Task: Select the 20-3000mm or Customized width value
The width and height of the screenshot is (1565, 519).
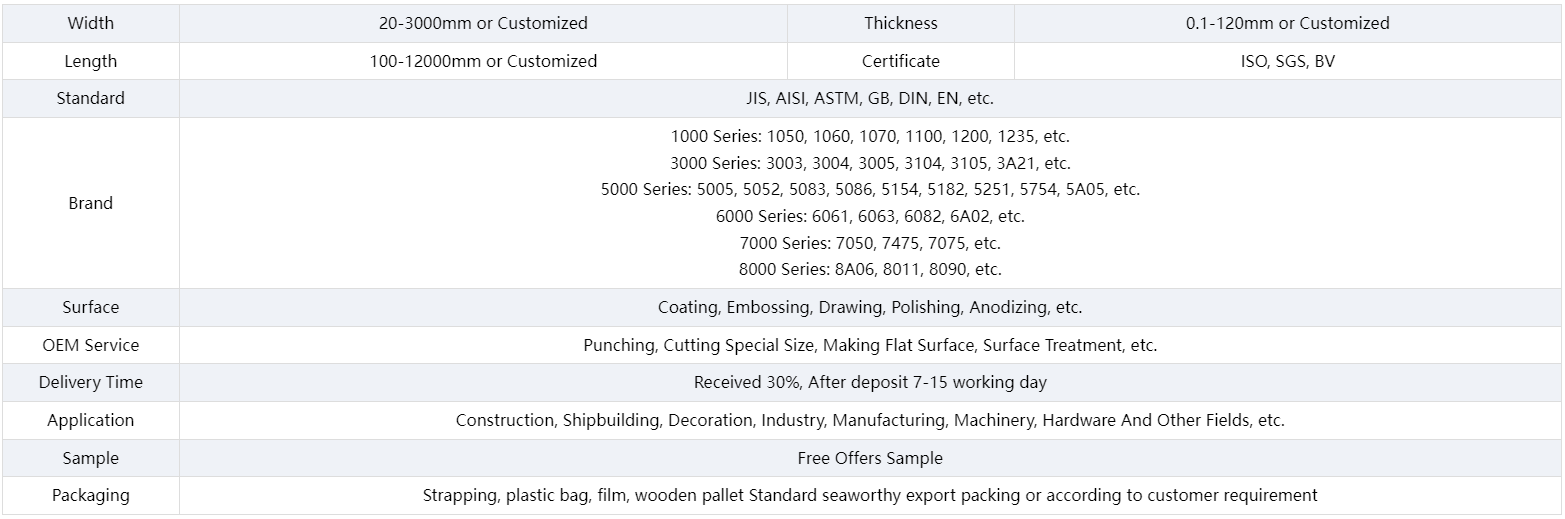Action: (x=483, y=23)
